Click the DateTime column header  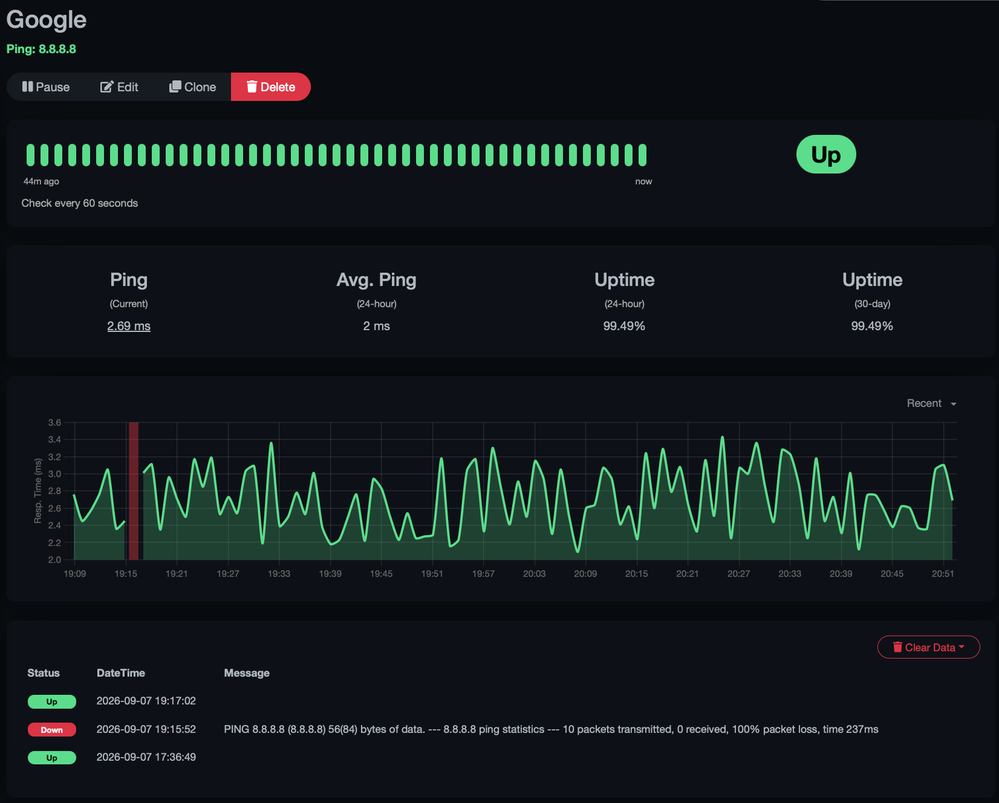pos(120,673)
